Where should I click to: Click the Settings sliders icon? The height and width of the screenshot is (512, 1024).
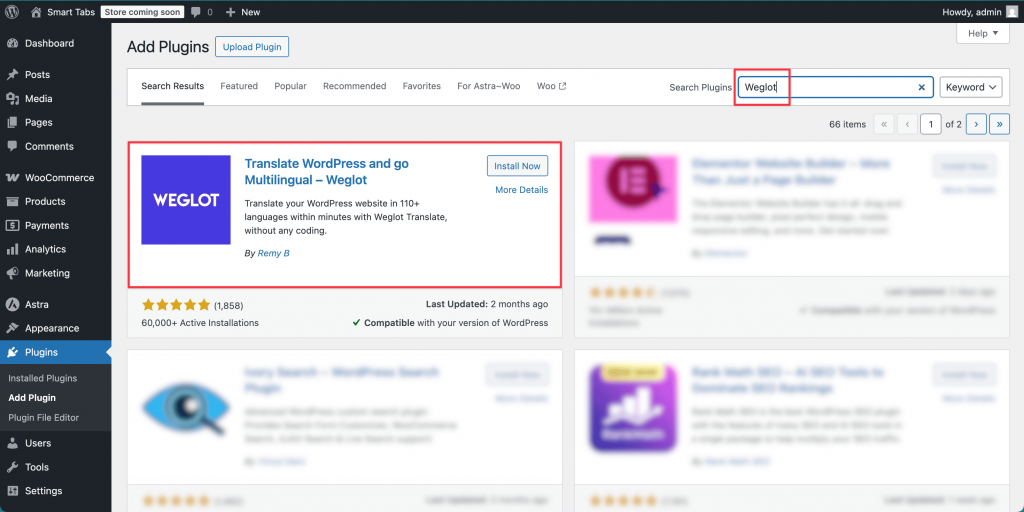12,491
